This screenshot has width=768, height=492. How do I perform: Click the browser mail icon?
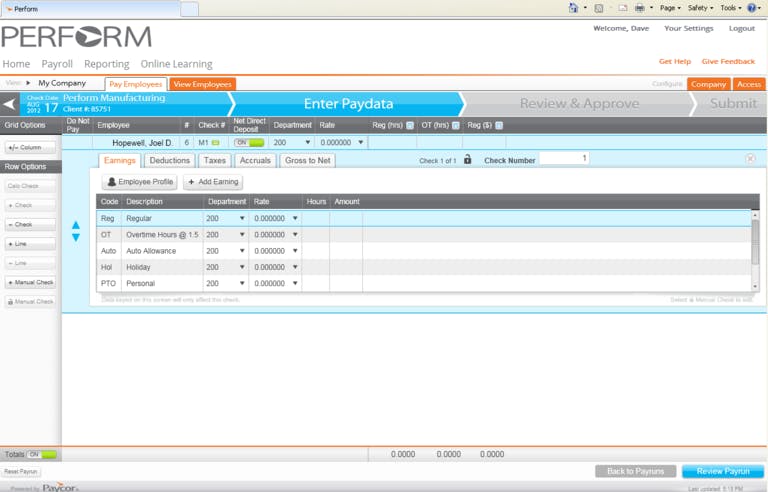click(x=623, y=8)
